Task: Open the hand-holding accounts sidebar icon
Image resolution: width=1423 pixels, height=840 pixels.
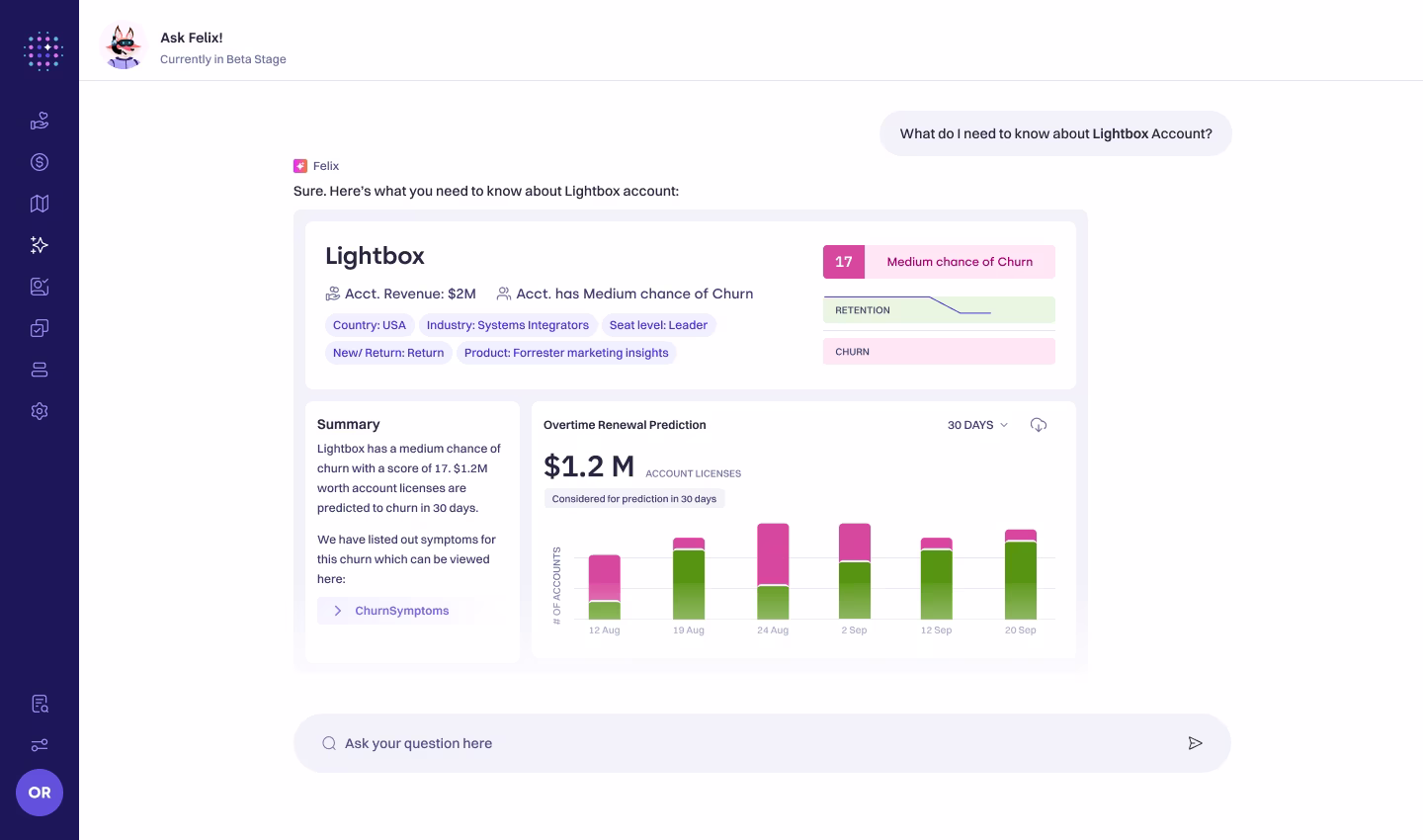Action: [x=40, y=121]
